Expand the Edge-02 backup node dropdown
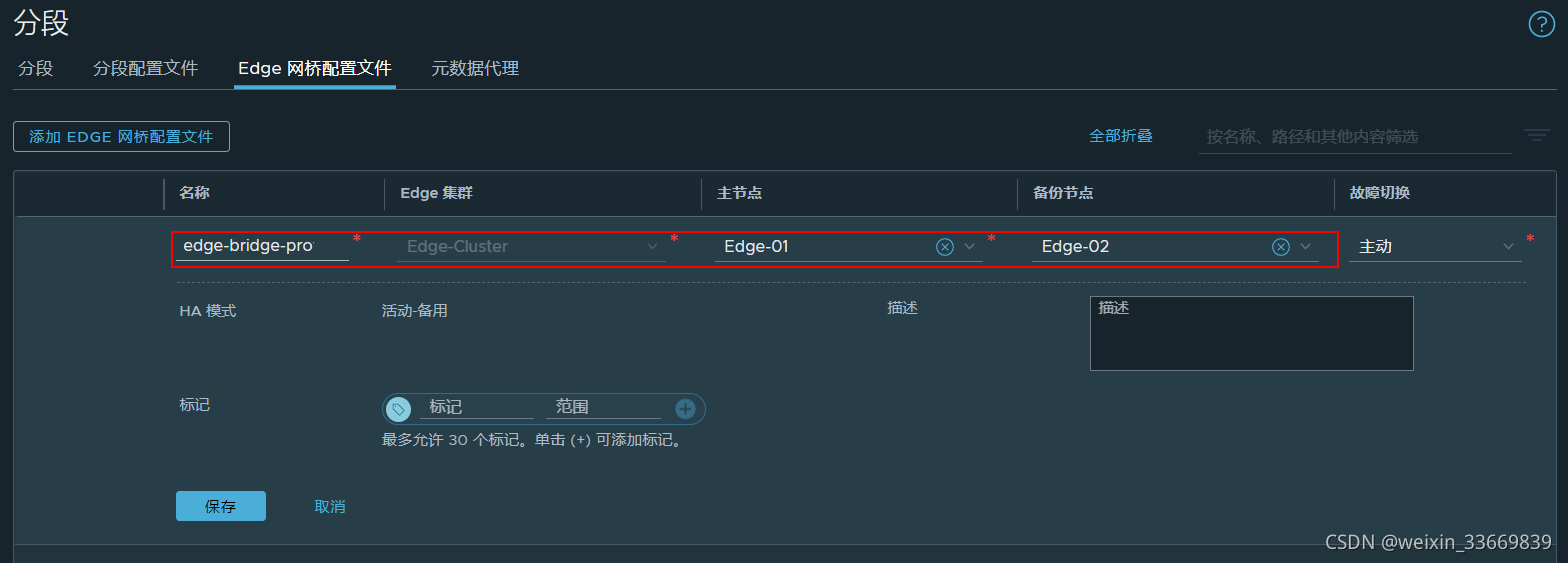This screenshot has height=563, width=1568. pos(1305,247)
